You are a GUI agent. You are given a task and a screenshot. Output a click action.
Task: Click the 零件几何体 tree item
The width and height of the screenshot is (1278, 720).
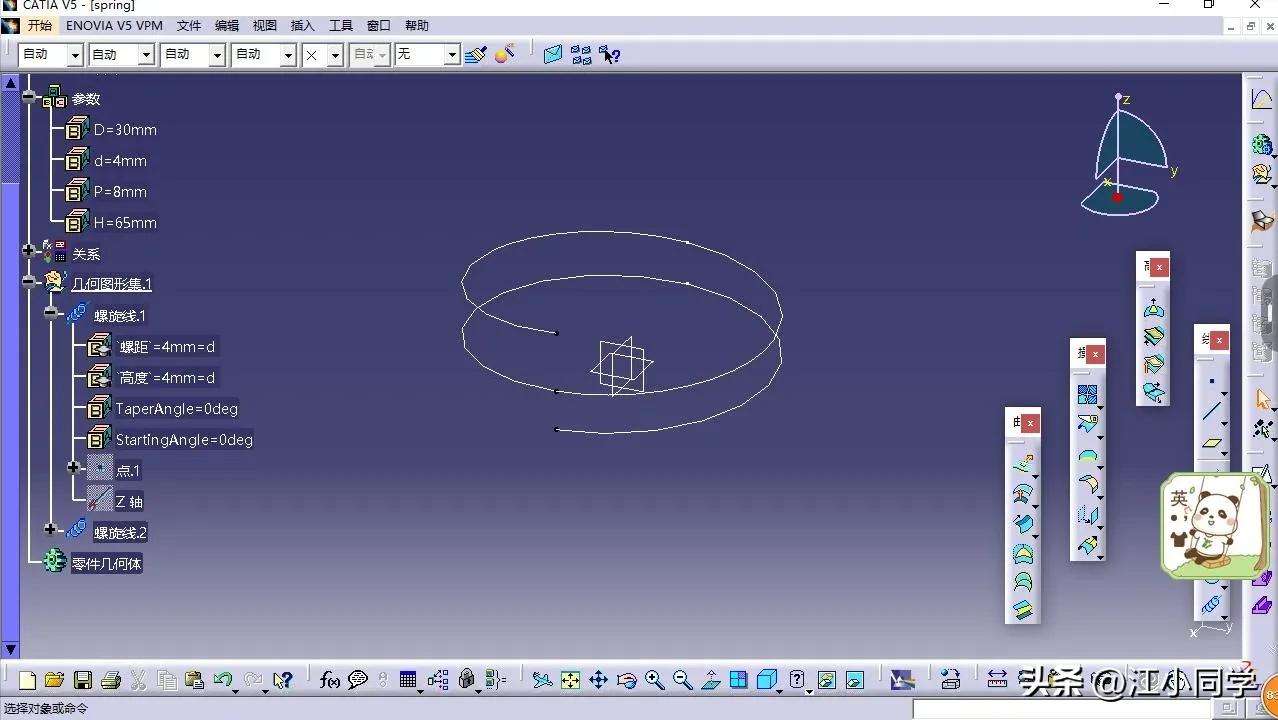click(x=106, y=564)
